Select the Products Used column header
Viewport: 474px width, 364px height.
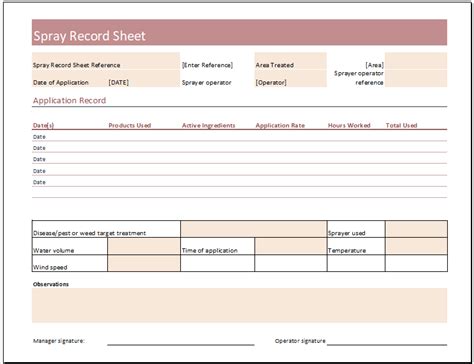(x=130, y=125)
